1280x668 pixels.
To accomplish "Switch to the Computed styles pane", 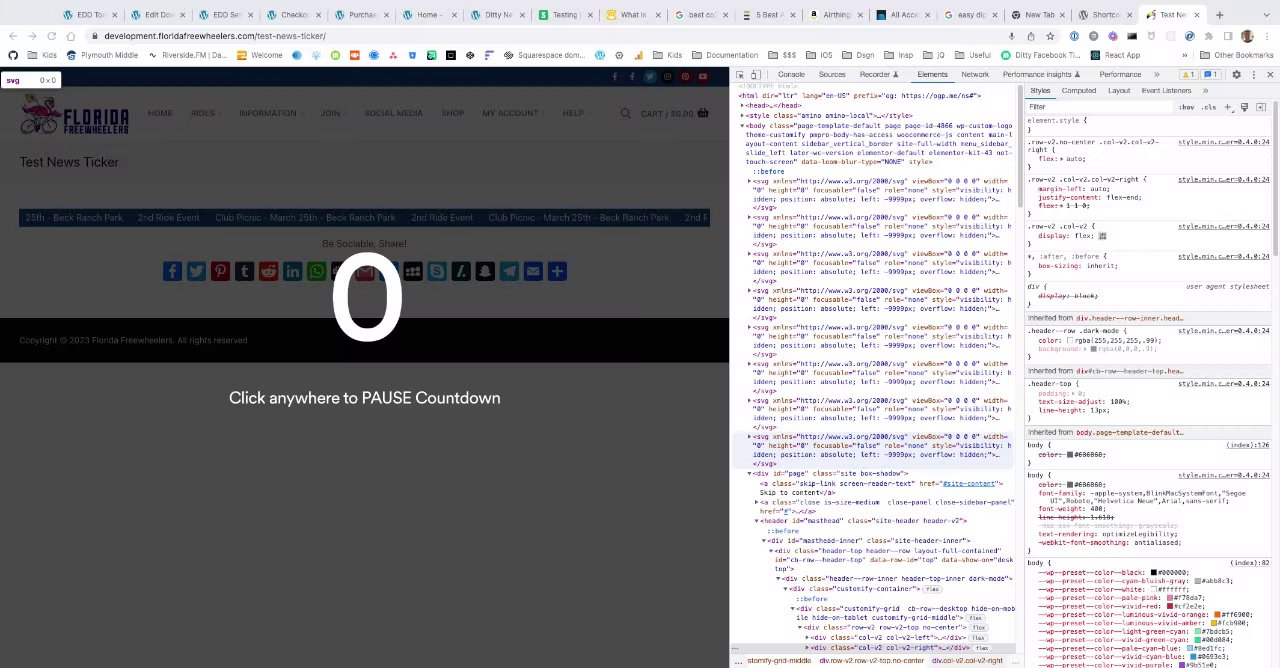I will coord(1079,91).
